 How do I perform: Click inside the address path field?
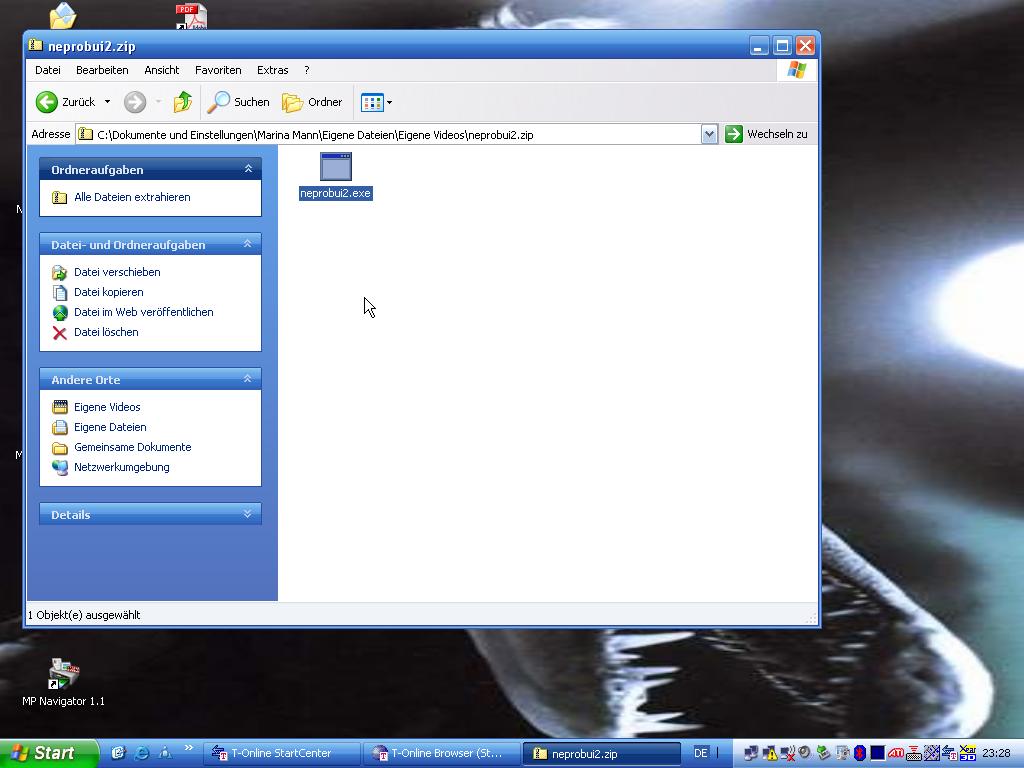(400, 134)
